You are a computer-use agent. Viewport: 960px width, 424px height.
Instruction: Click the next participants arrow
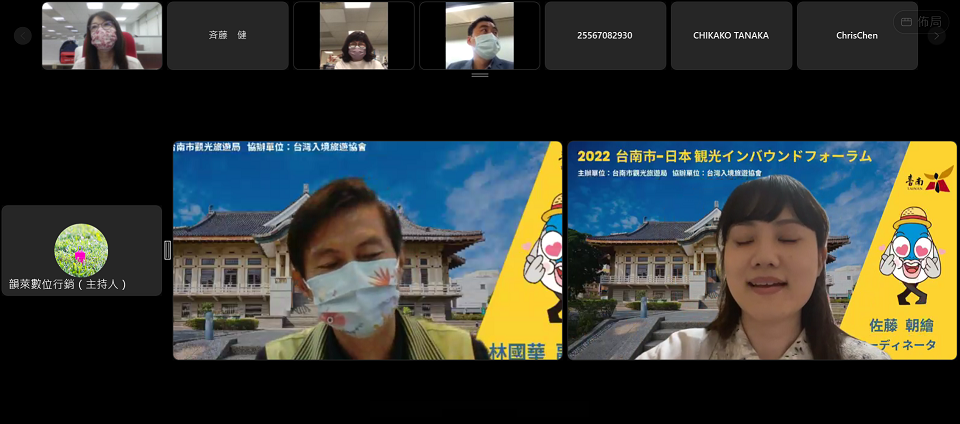[x=937, y=35]
